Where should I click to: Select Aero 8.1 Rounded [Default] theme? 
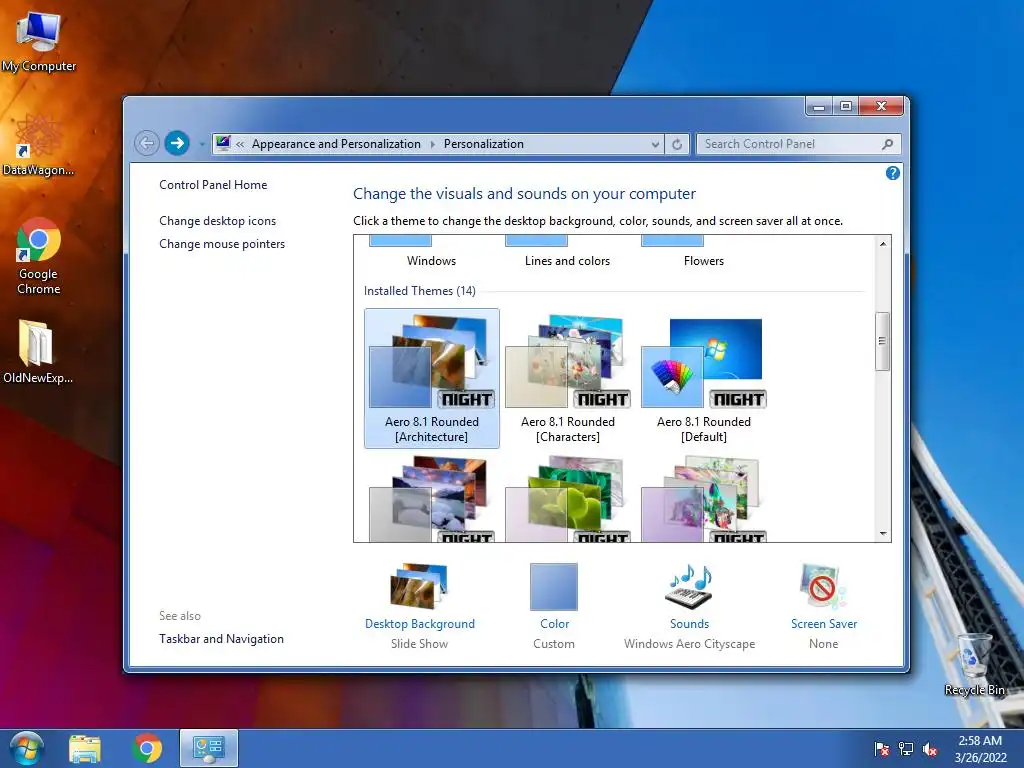(x=703, y=378)
